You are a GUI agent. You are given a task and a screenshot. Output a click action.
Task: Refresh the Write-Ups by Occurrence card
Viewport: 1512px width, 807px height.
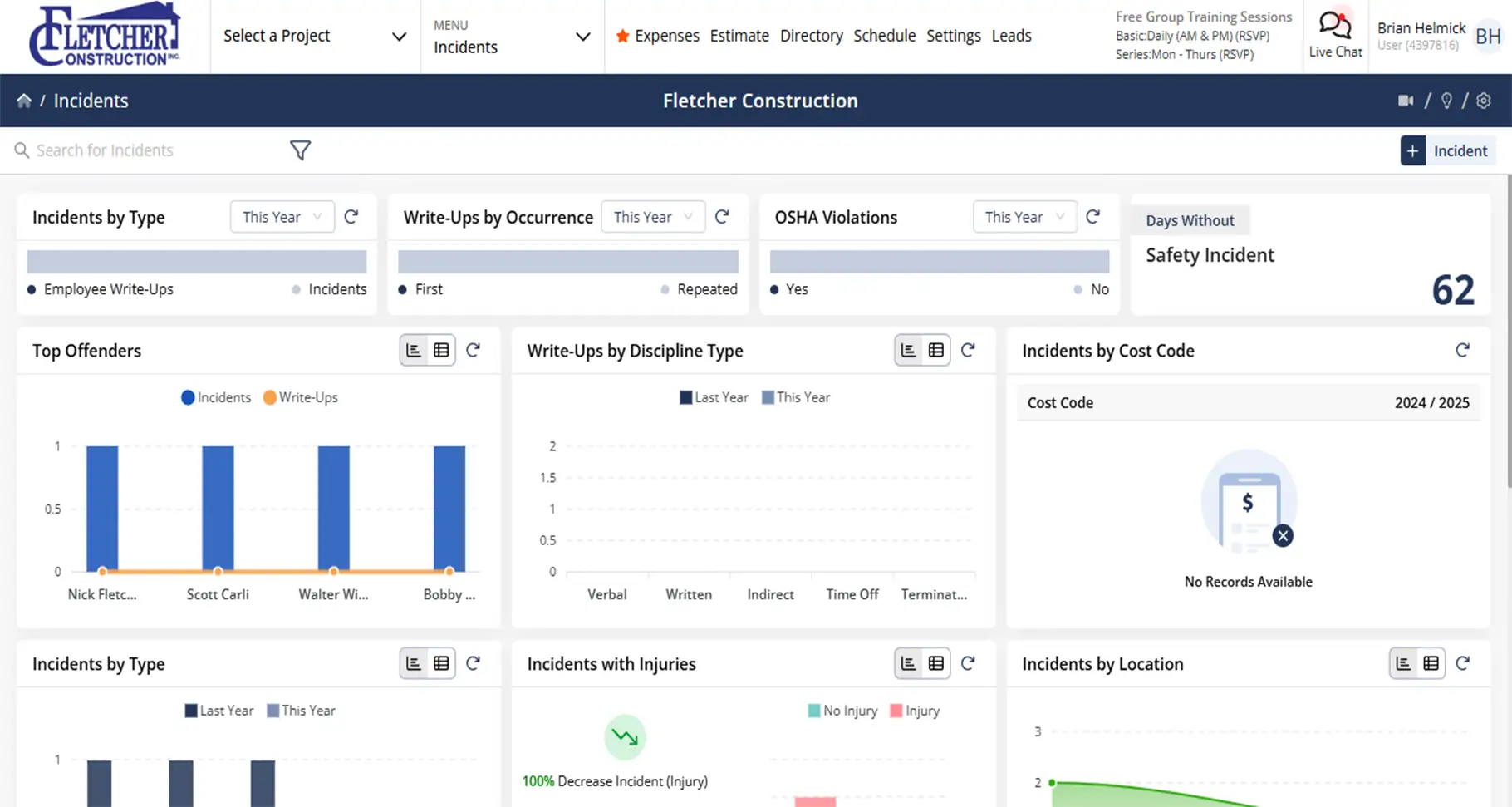(x=722, y=217)
